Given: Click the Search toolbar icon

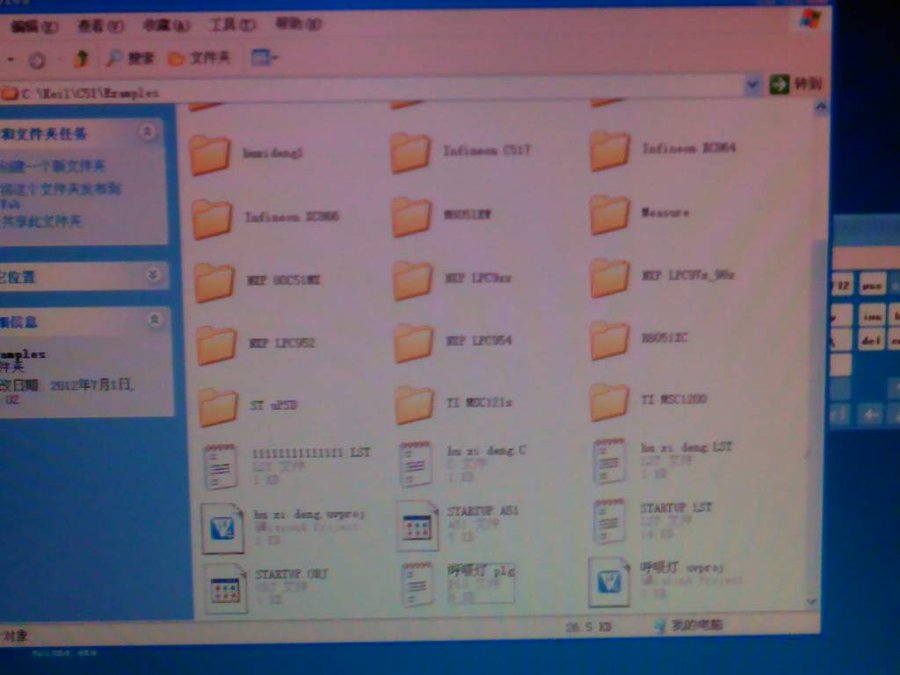Looking at the screenshot, I should point(129,58).
